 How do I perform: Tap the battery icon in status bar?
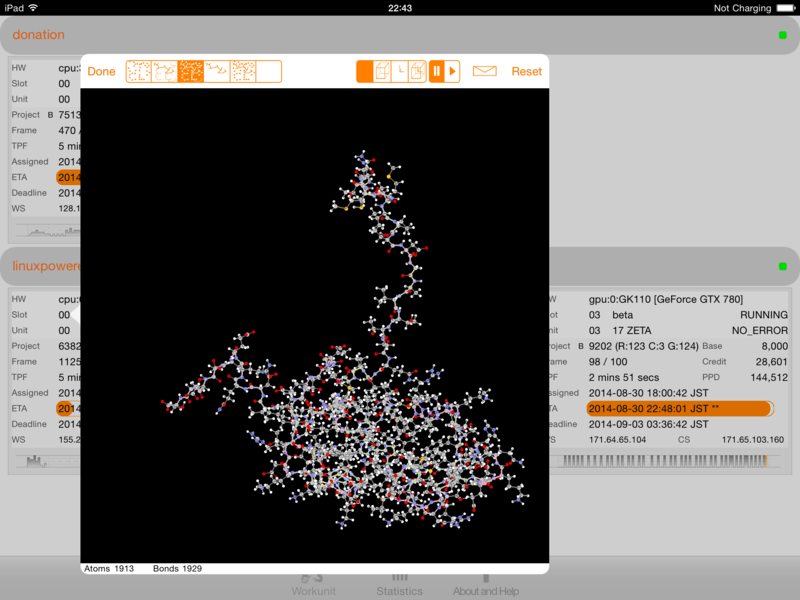click(786, 8)
